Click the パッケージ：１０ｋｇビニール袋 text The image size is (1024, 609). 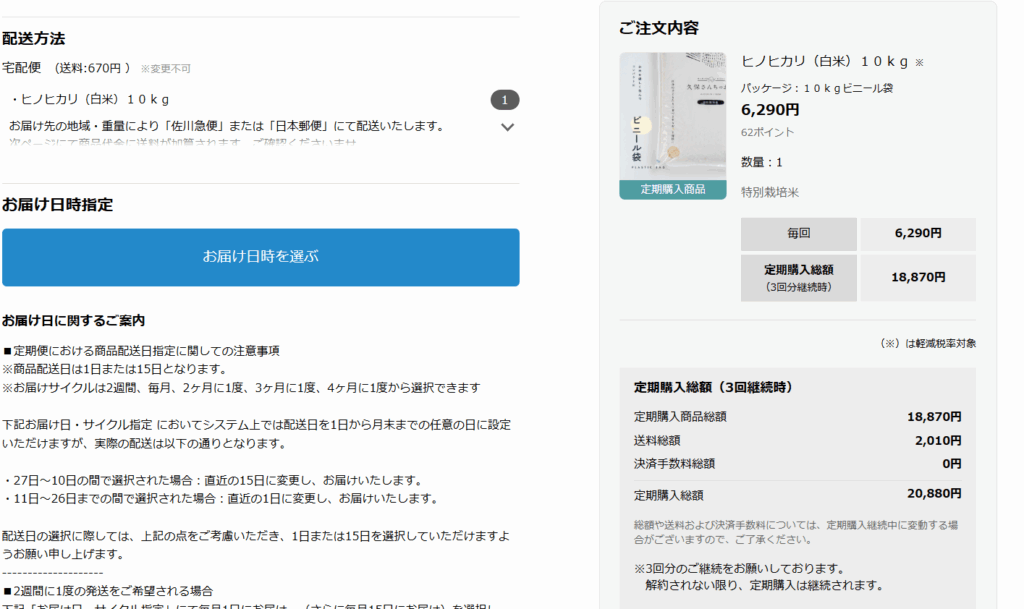pos(816,88)
